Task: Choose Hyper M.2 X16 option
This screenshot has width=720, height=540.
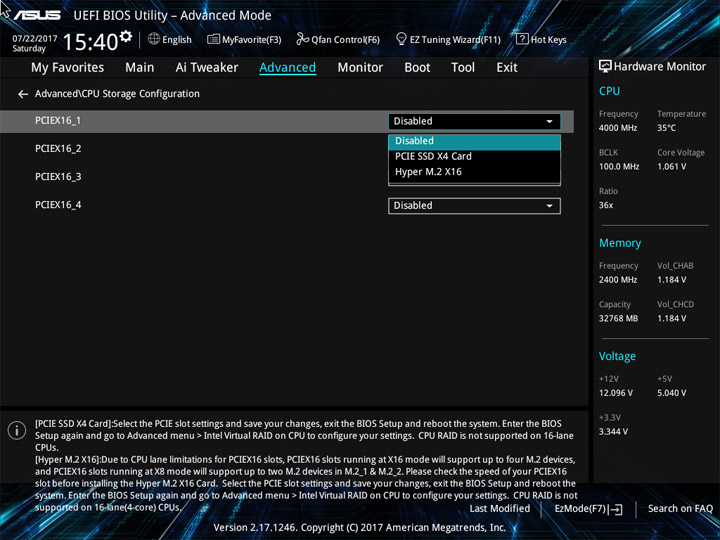Action: pyautogui.click(x=474, y=172)
